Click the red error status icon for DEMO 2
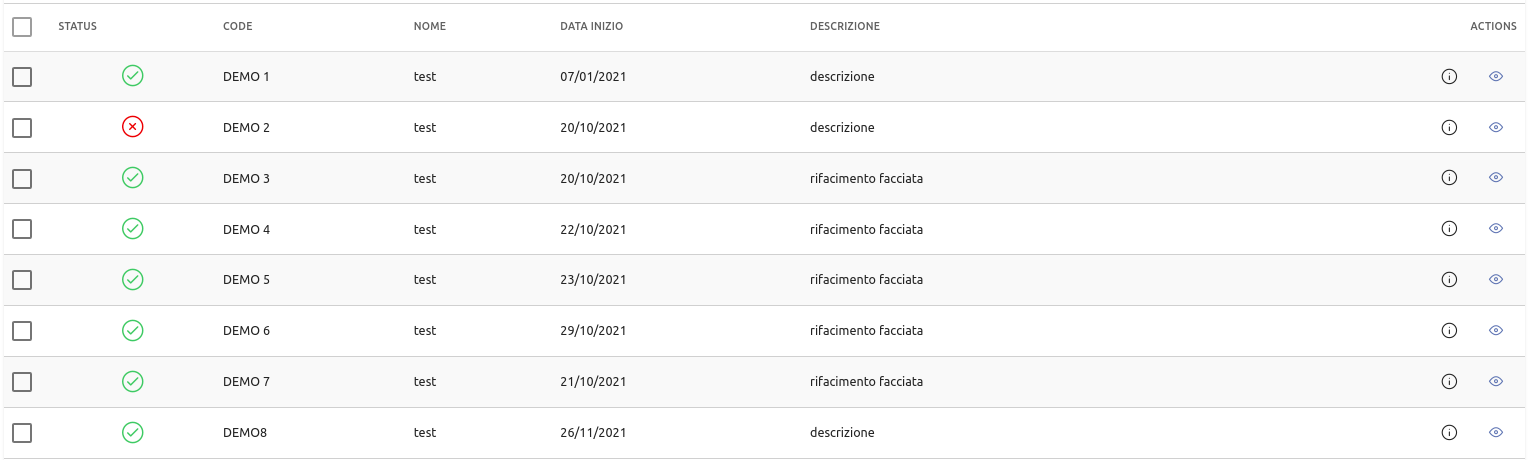 [x=132, y=127]
